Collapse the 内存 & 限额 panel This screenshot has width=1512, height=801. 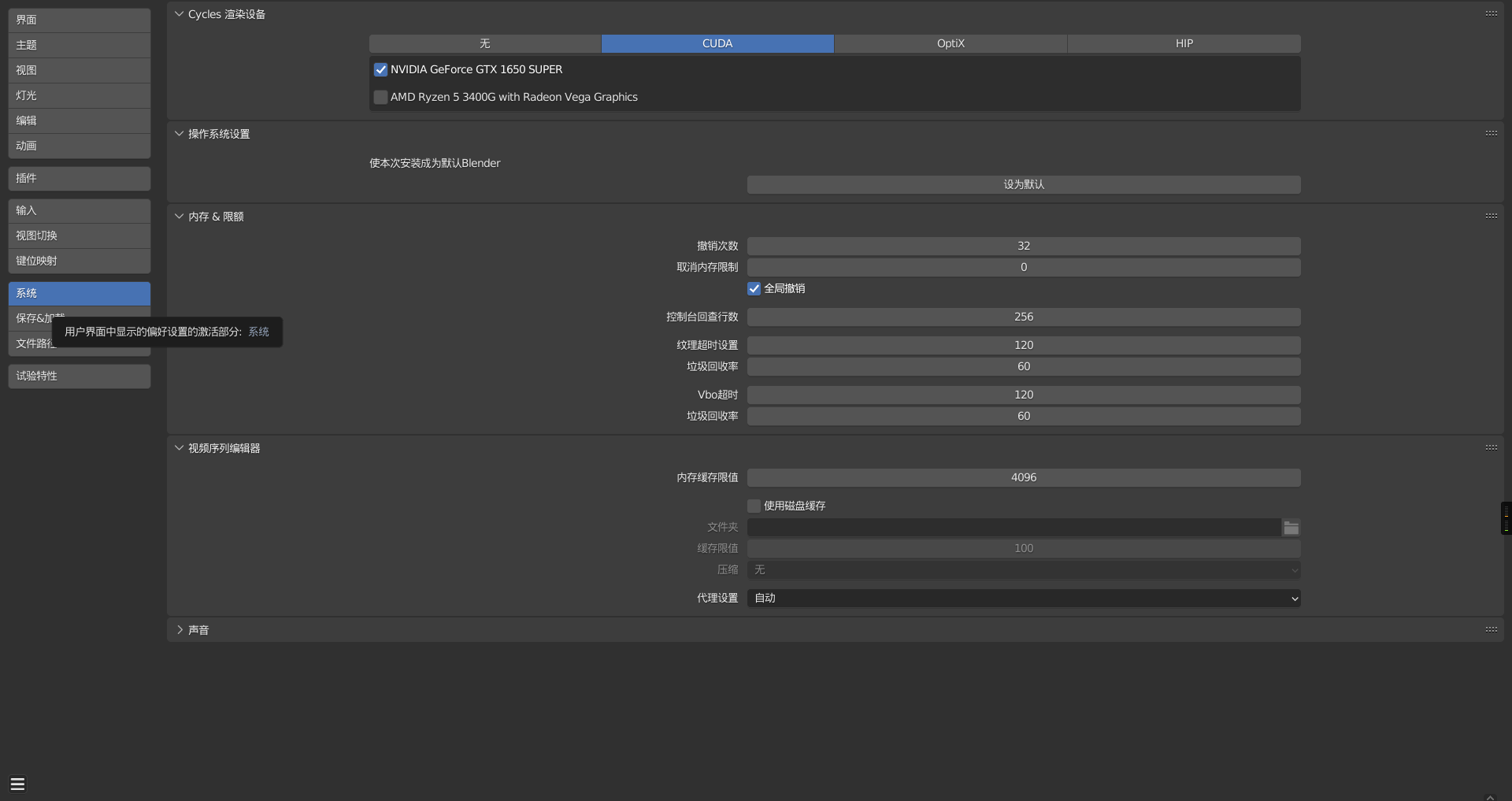click(179, 217)
